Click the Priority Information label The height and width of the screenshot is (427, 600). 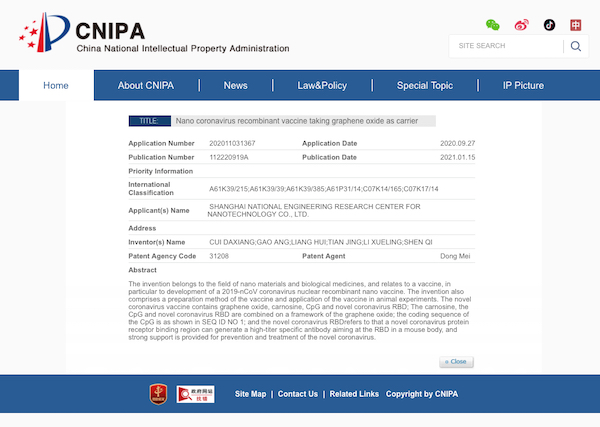[x=161, y=171]
